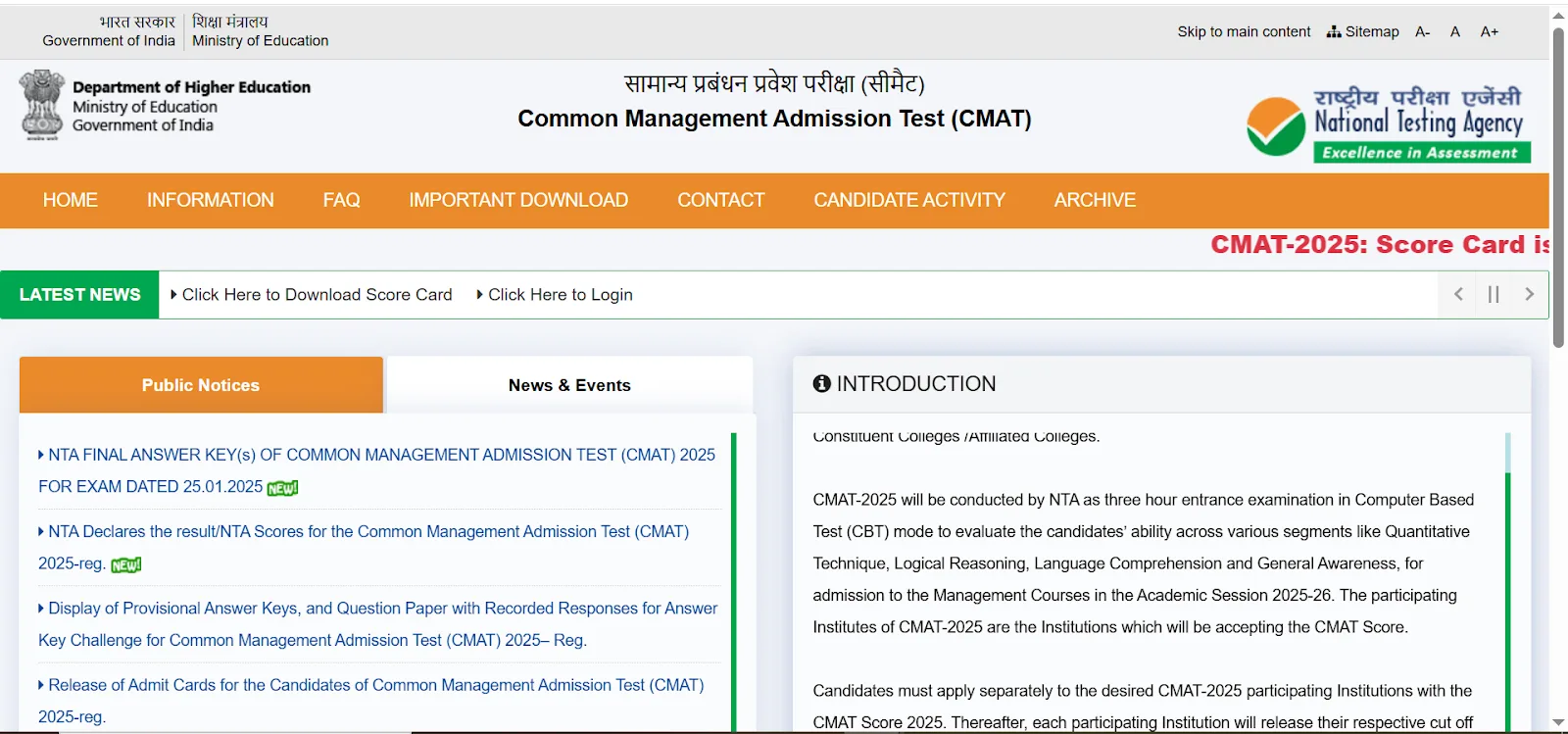Open Release of Admit Cards notice
1568x734 pixels.
[x=371, y=701]
